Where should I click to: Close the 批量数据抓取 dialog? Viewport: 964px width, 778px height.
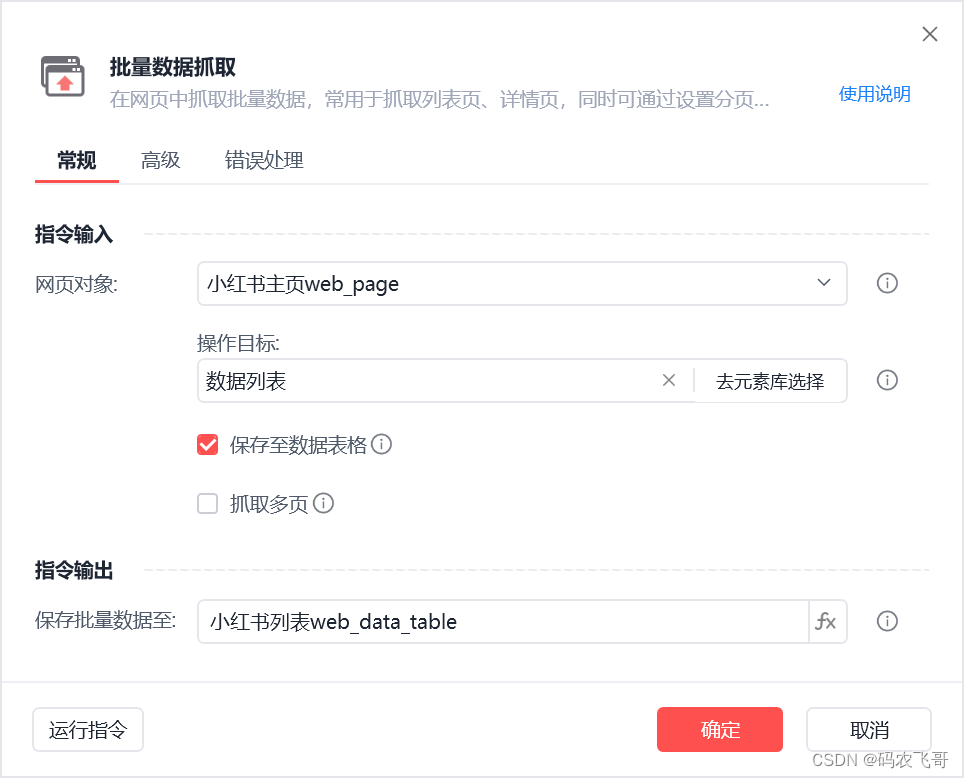(930, 34)
